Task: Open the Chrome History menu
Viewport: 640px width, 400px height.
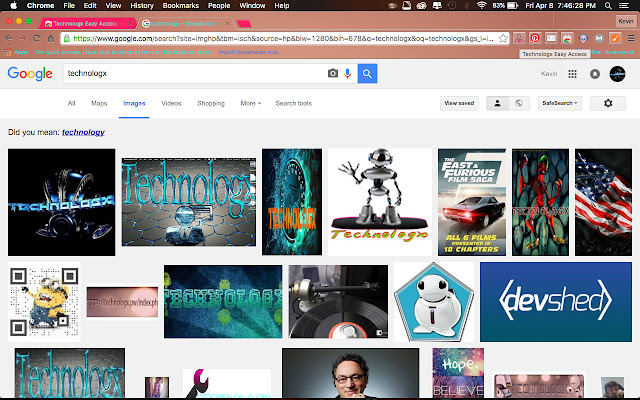Action: pyautogui.click(x=142, y=5)
